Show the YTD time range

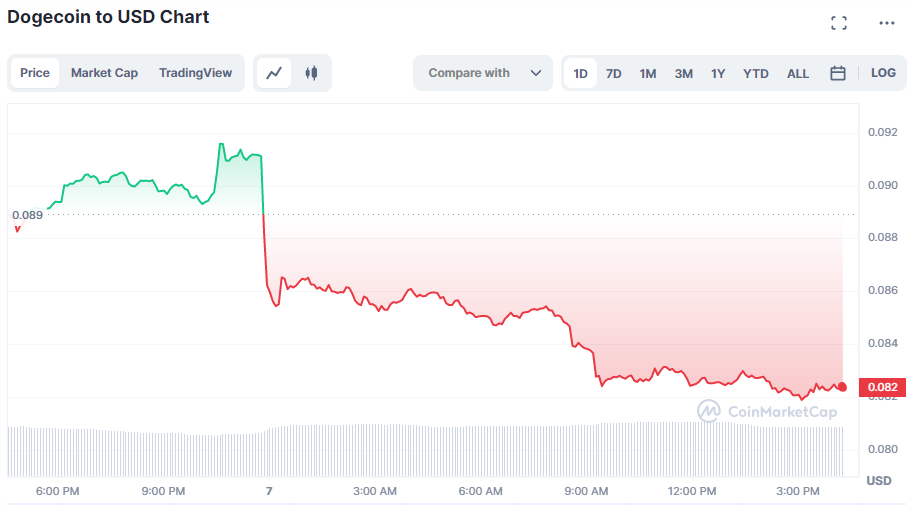(756, 73)
